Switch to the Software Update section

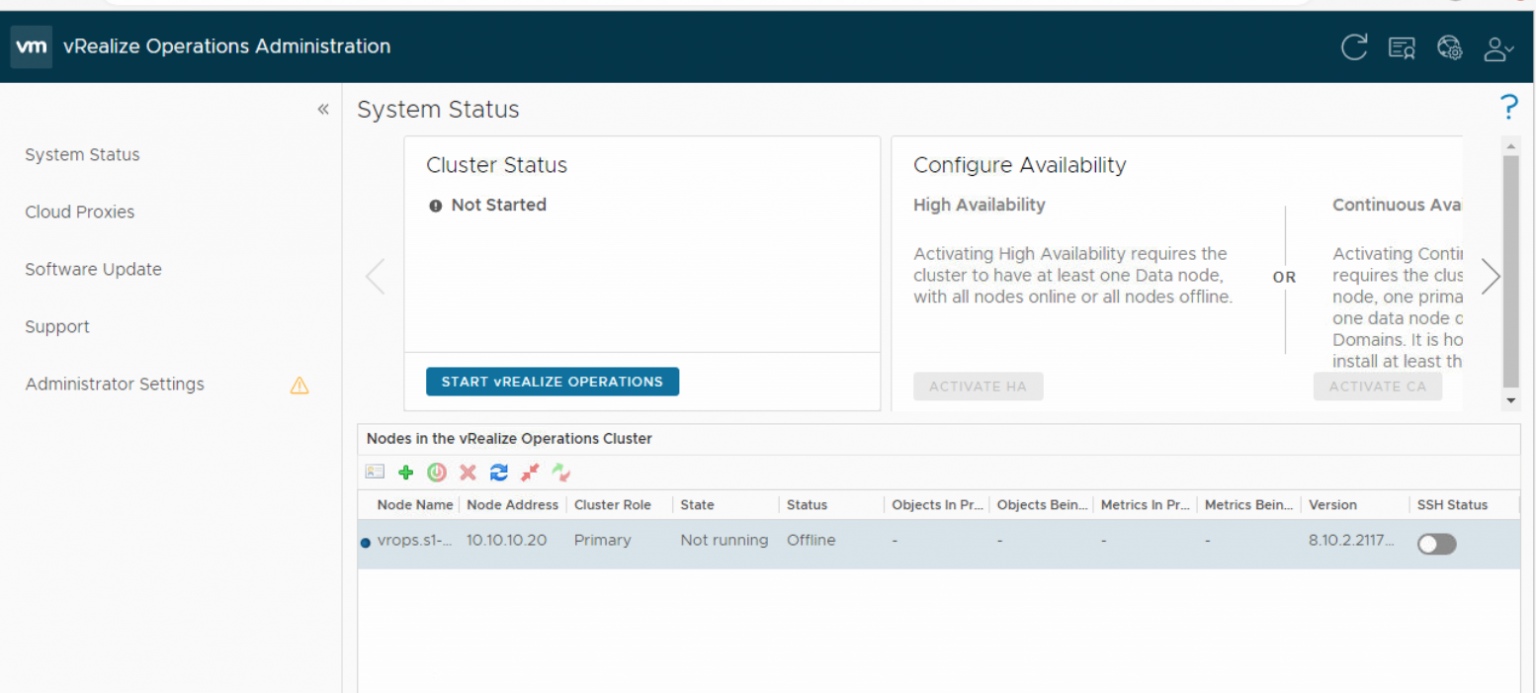click(x=92, y=269)
